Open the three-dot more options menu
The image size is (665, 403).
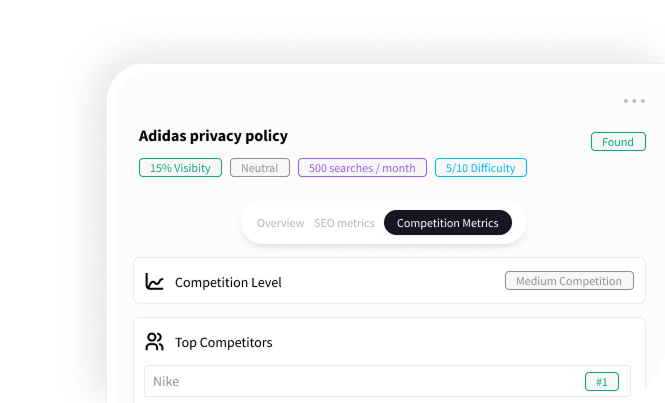tap(634, 101)
